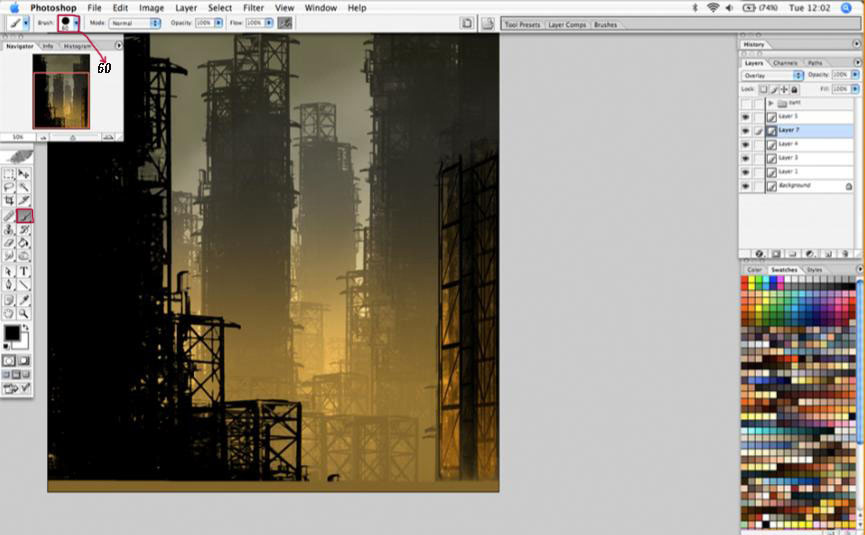Select the Hand tool
Image resolution: width=865 pixels, height=535 pixels.
click(x=9, y=313)
